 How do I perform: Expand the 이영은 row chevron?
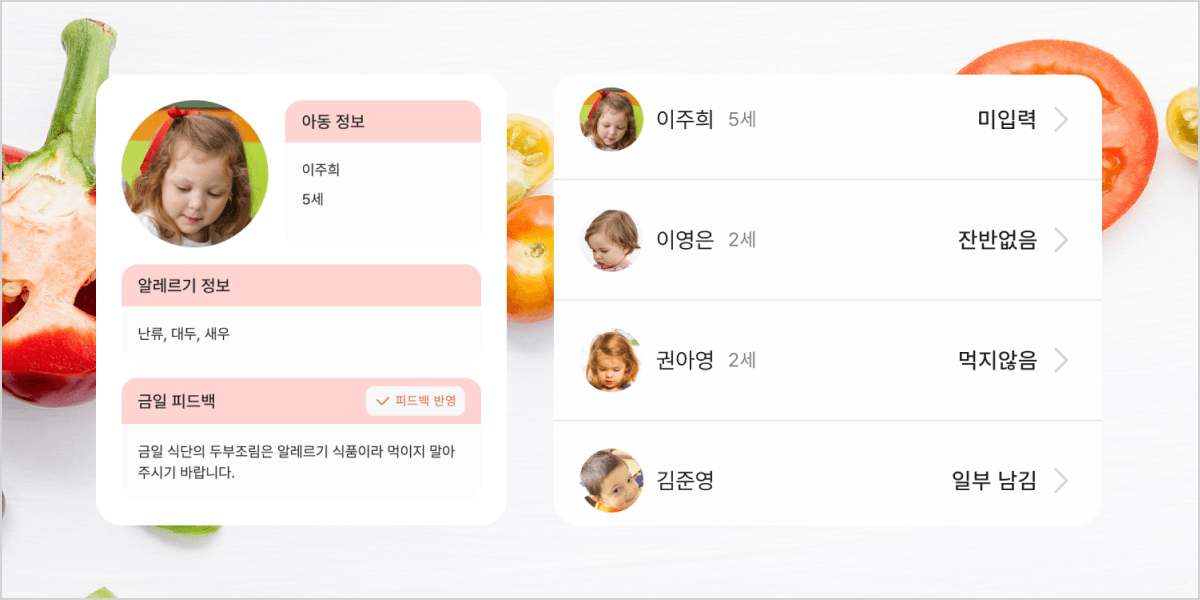(1061, 240)
